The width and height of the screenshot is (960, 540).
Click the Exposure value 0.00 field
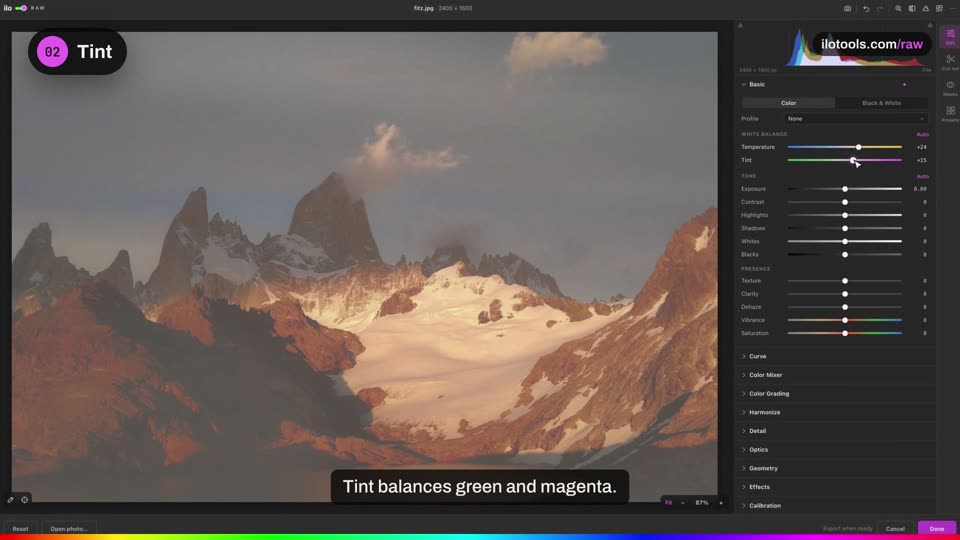[x=920, y=189]
